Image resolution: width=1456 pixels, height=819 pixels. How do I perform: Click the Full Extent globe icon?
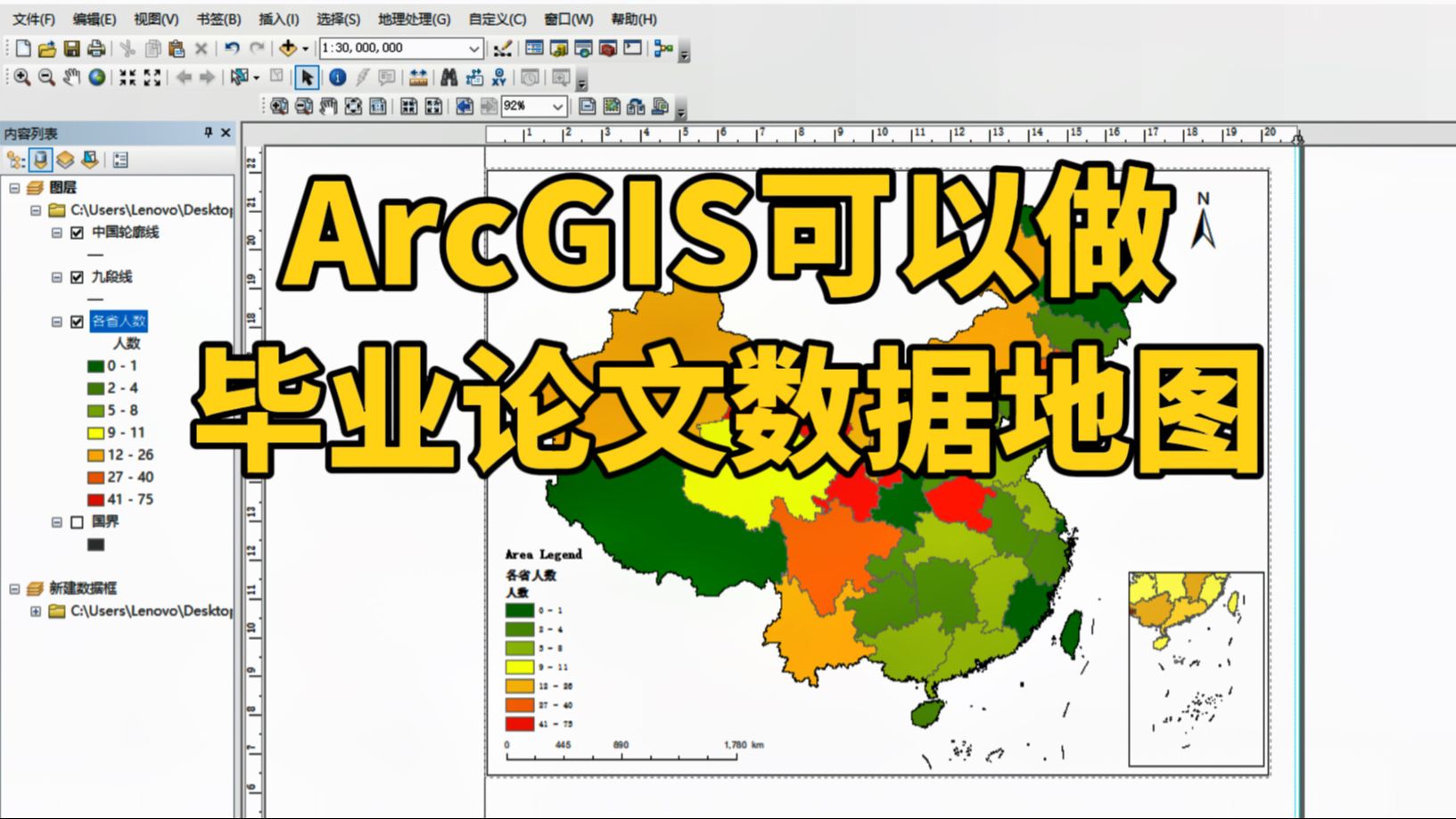pos(96,78)
